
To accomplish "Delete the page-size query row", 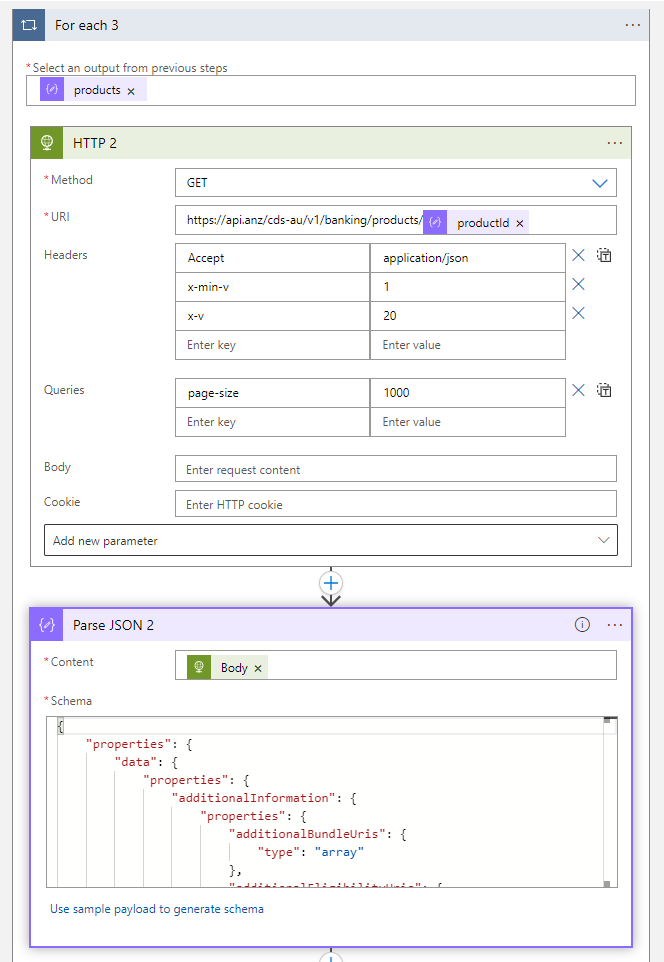I will point(578,390).
